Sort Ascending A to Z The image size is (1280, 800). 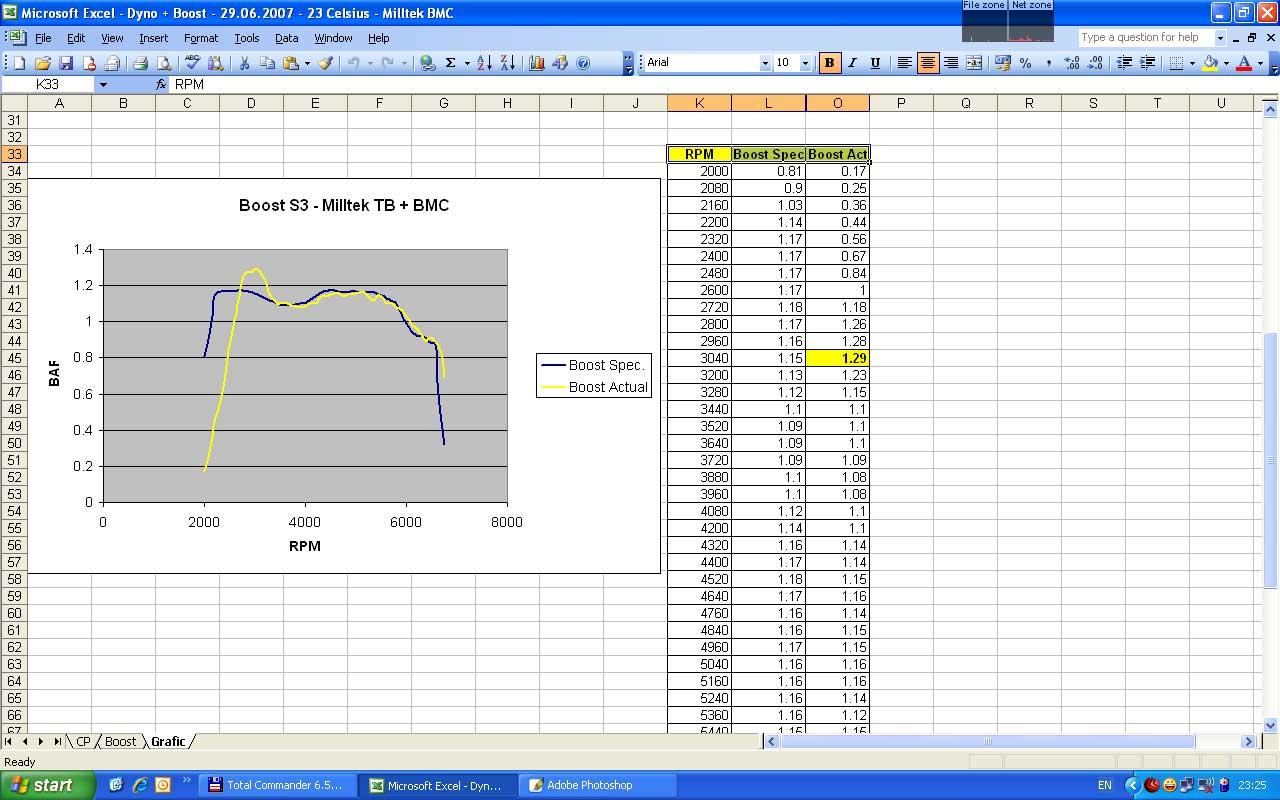tap(485, 63)
